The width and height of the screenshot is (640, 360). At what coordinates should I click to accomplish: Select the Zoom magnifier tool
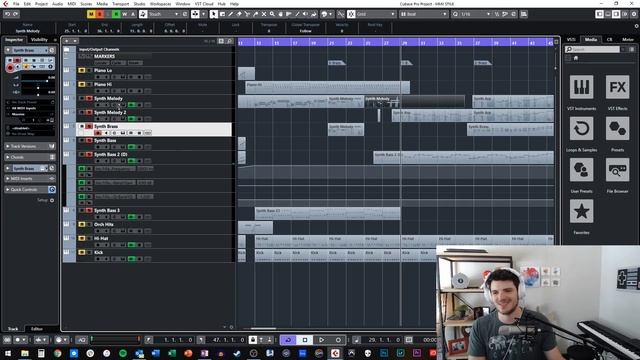click(272, 14)
